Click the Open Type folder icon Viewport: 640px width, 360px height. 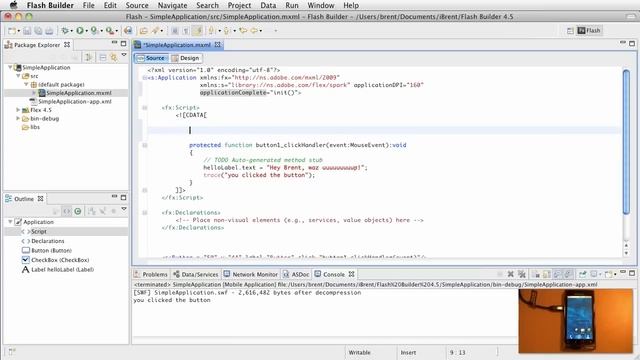coord(144,31)
